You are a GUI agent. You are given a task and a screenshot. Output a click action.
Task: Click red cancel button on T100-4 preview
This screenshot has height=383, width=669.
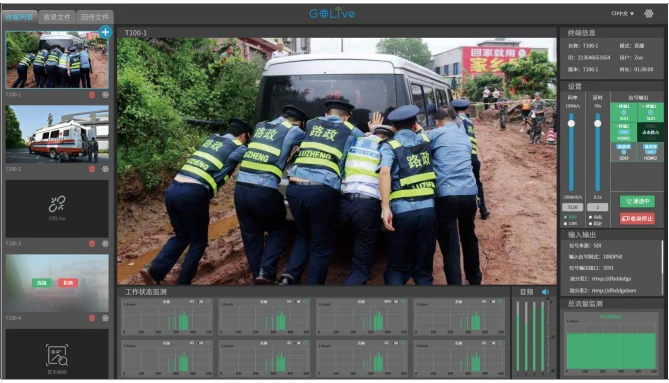pyautogui.click(x=68, y=283)
